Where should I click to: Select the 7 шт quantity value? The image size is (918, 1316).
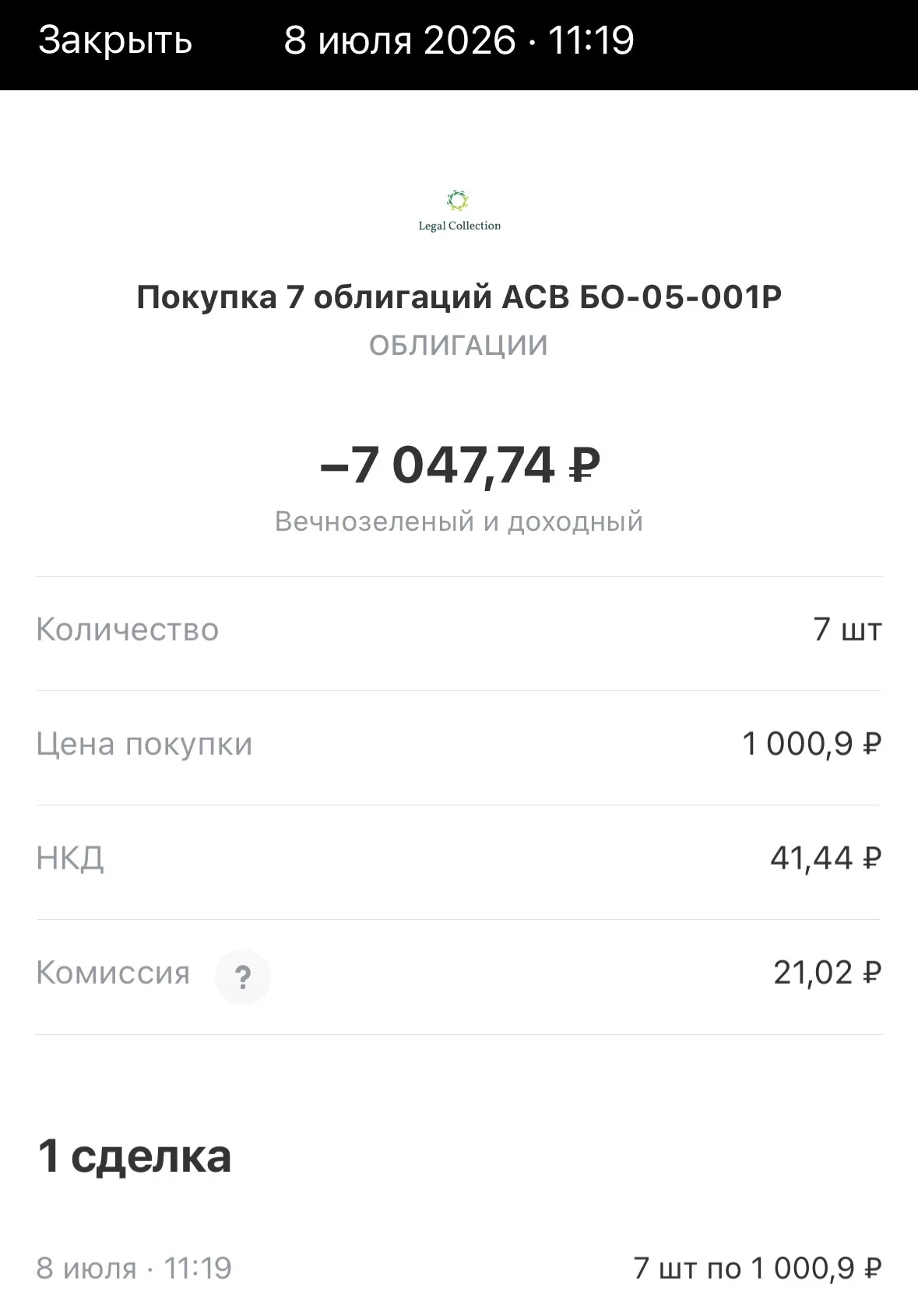[x=847, y=630]
